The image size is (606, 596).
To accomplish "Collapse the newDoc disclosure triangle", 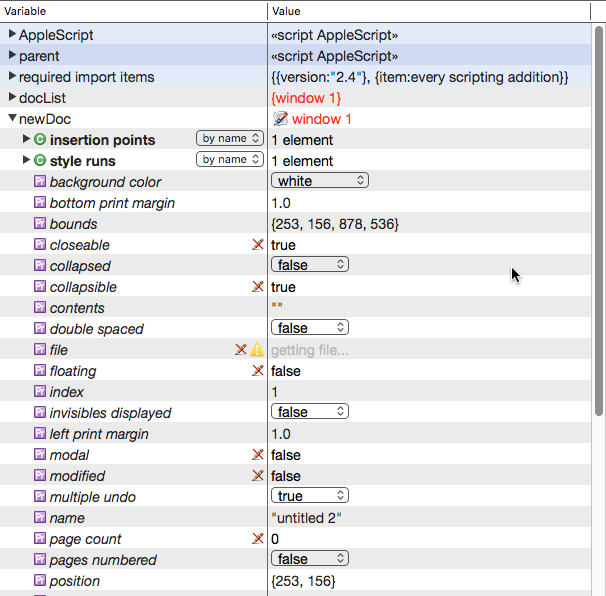I will point(12,119).
